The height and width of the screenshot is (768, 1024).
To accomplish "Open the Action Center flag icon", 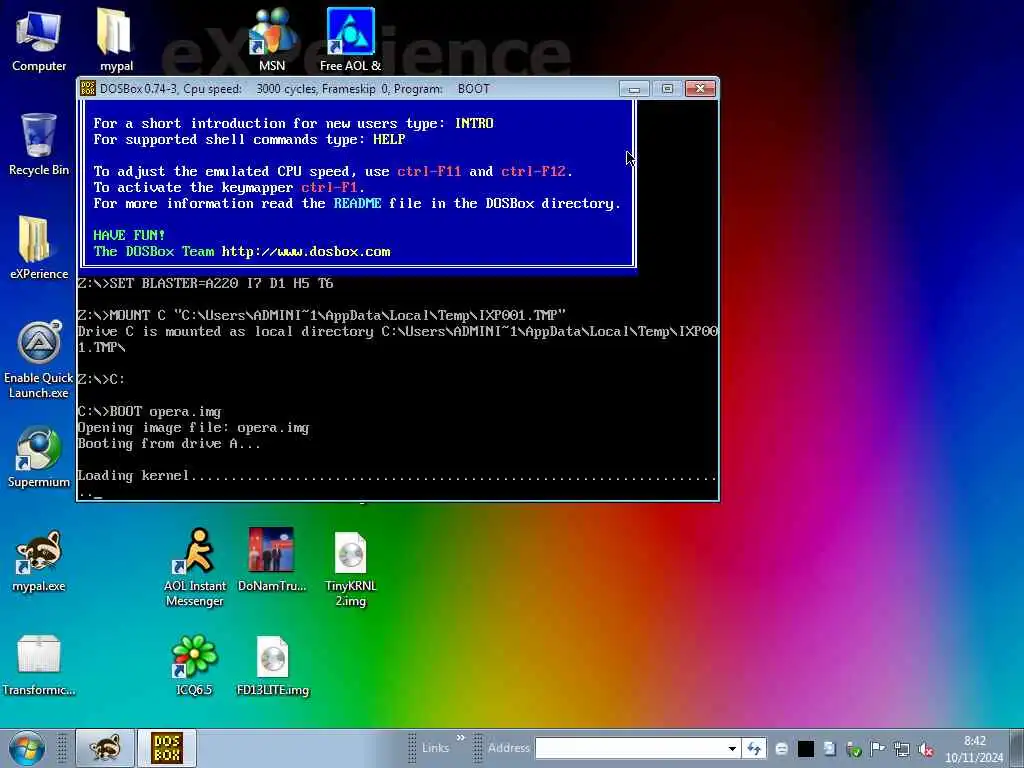I will [877, 749].
